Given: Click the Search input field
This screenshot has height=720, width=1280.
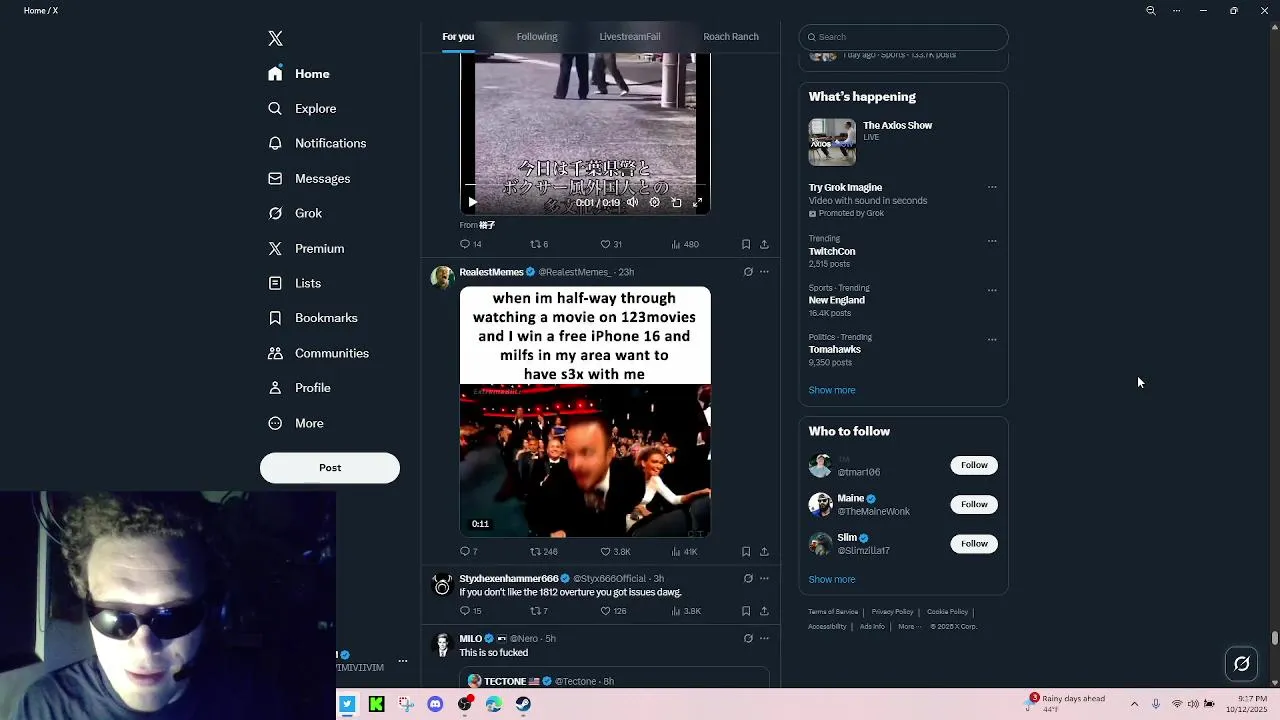Looking at the screenshot, I should tap(903, 37).
